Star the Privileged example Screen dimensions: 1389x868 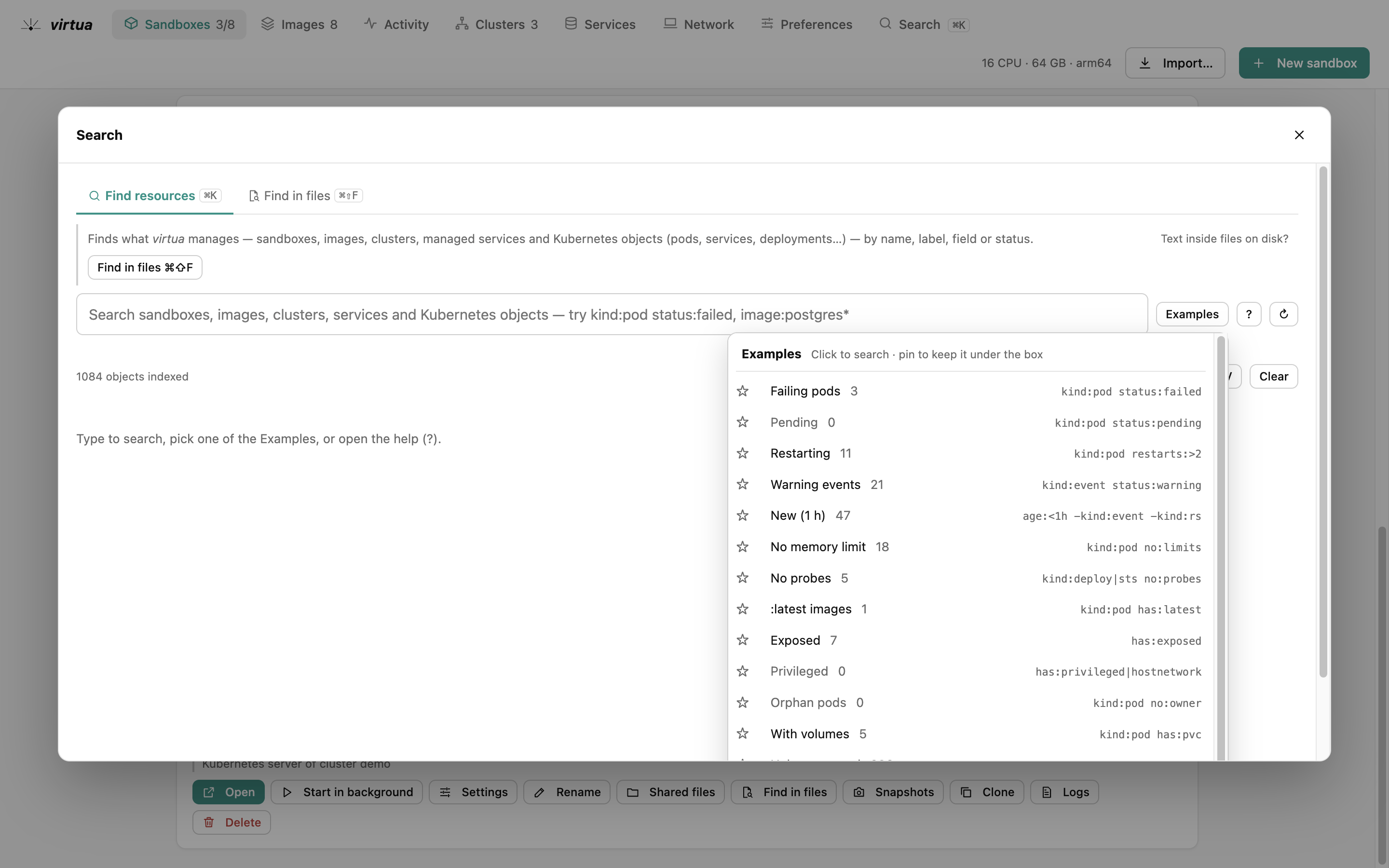click(x=743, y=671)
